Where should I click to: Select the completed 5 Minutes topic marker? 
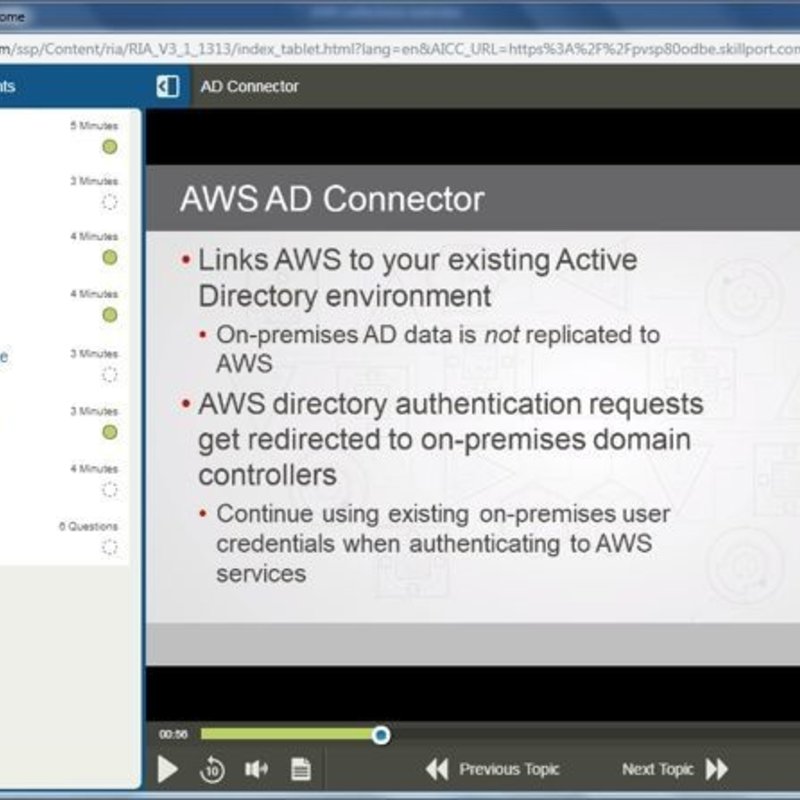coord(110,147)
